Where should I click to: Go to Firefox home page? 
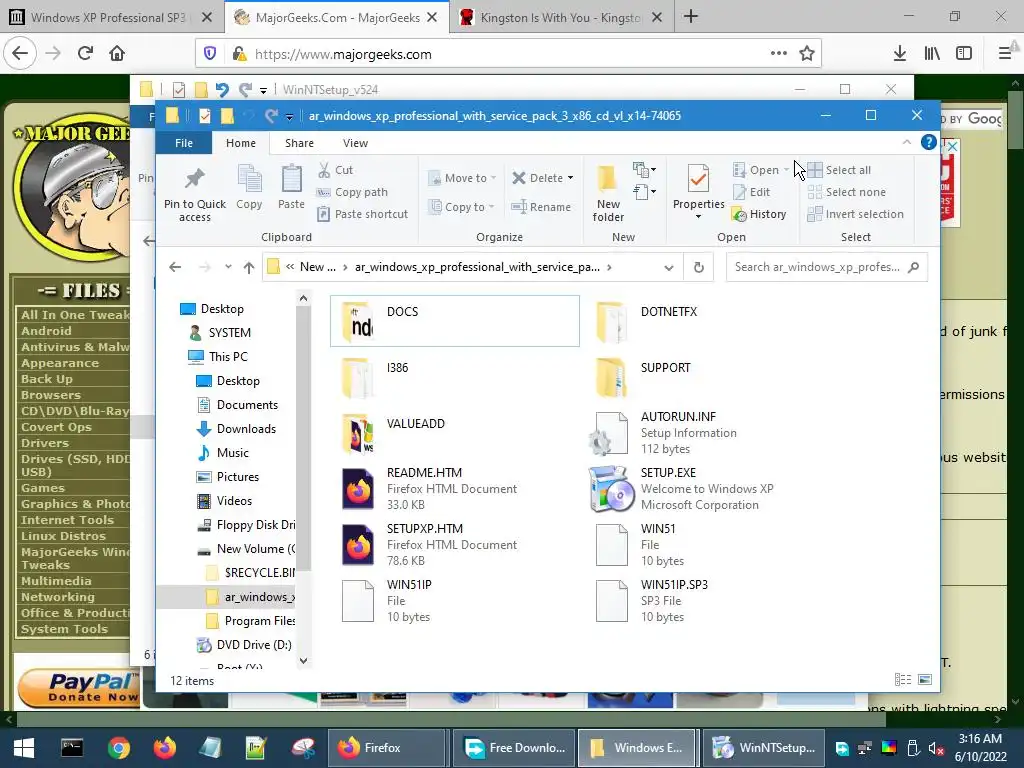pyautogui.click(x=117, y=54)
